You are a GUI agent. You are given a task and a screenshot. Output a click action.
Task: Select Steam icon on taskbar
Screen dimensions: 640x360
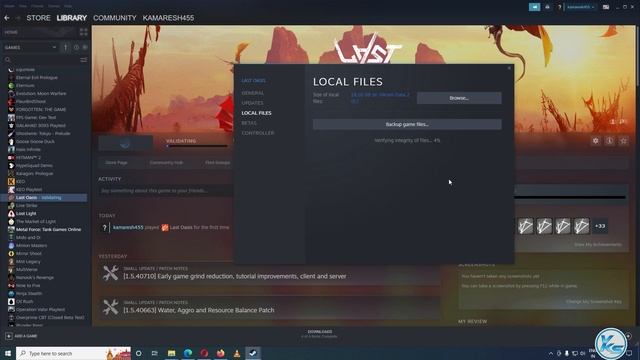[x=253, y=353]
